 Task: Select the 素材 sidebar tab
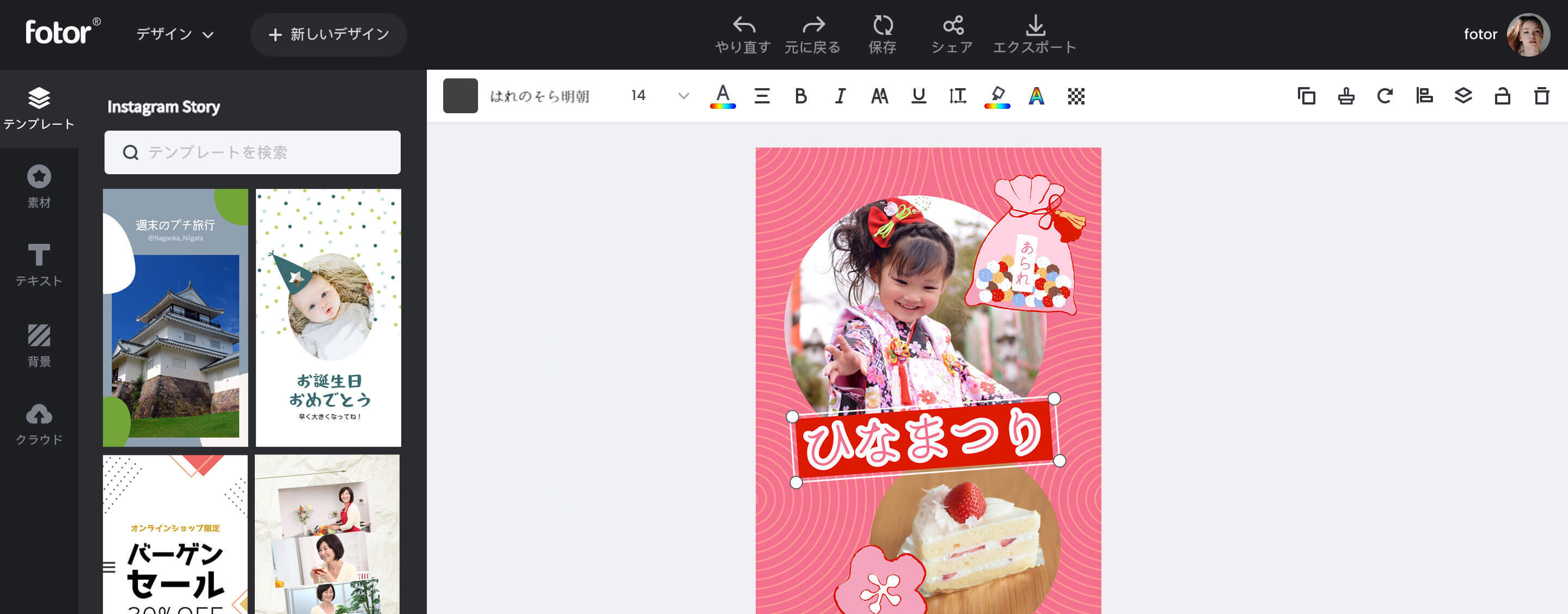(x=39, y=187)
